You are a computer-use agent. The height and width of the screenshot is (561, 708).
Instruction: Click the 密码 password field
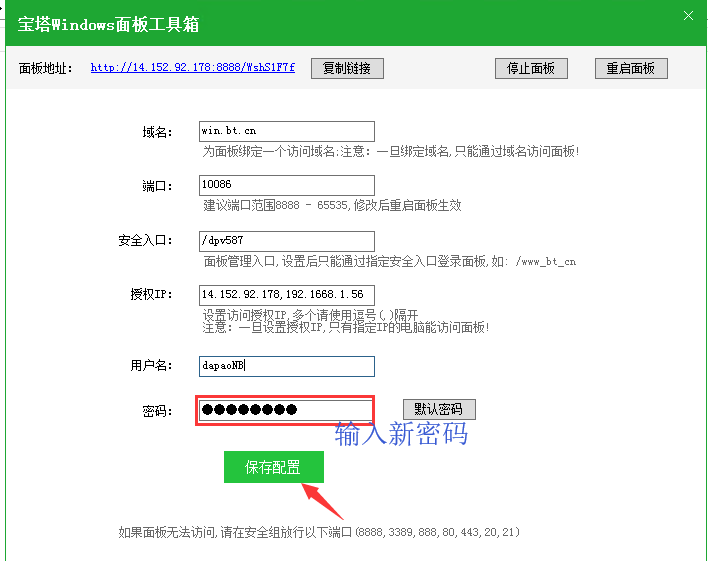[x=286, y=410]
